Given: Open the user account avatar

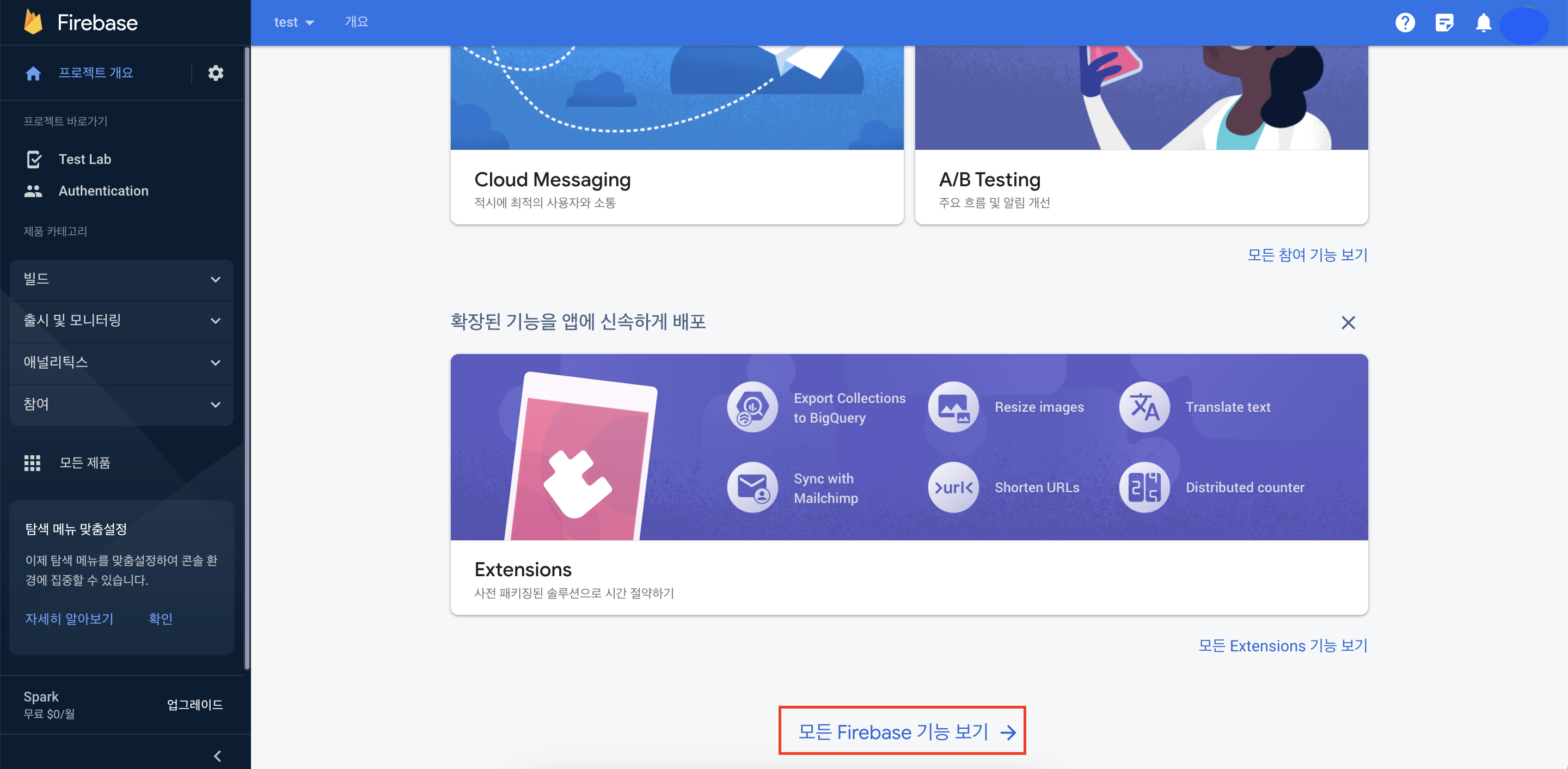Looking at the screenshot, I should point(1523,25).
